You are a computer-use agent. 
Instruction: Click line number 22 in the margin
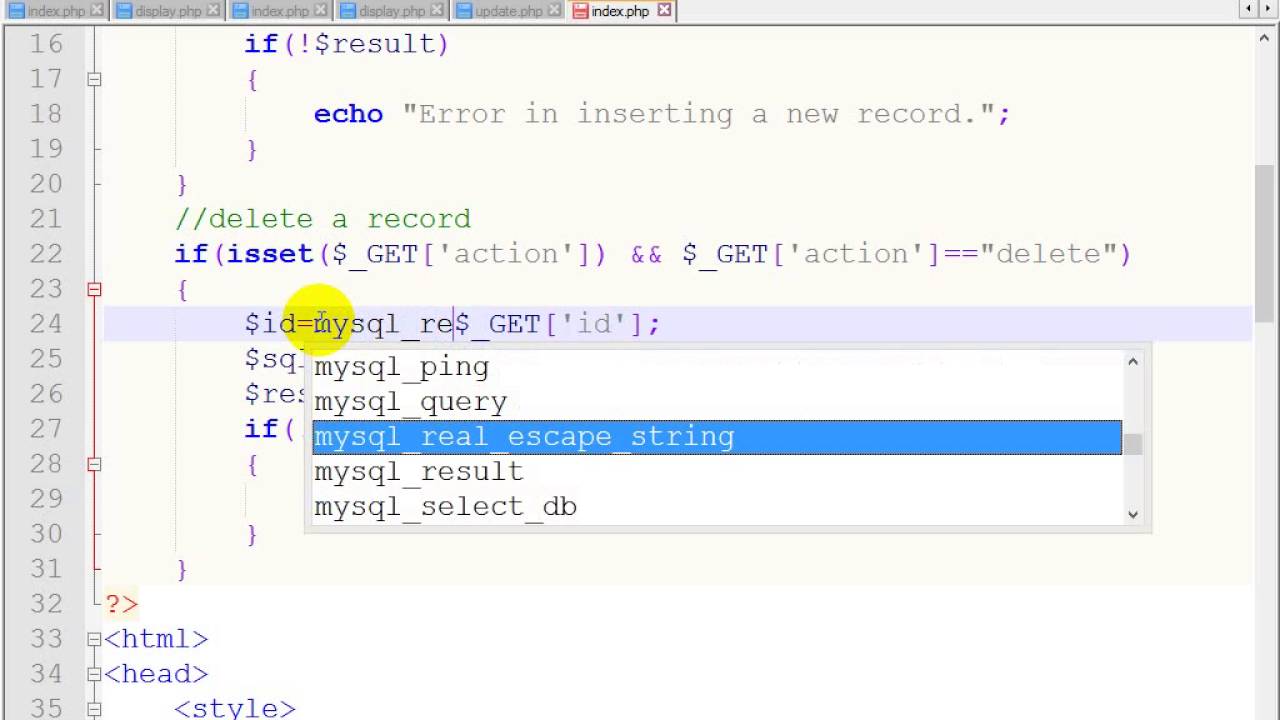pos(45,254)
